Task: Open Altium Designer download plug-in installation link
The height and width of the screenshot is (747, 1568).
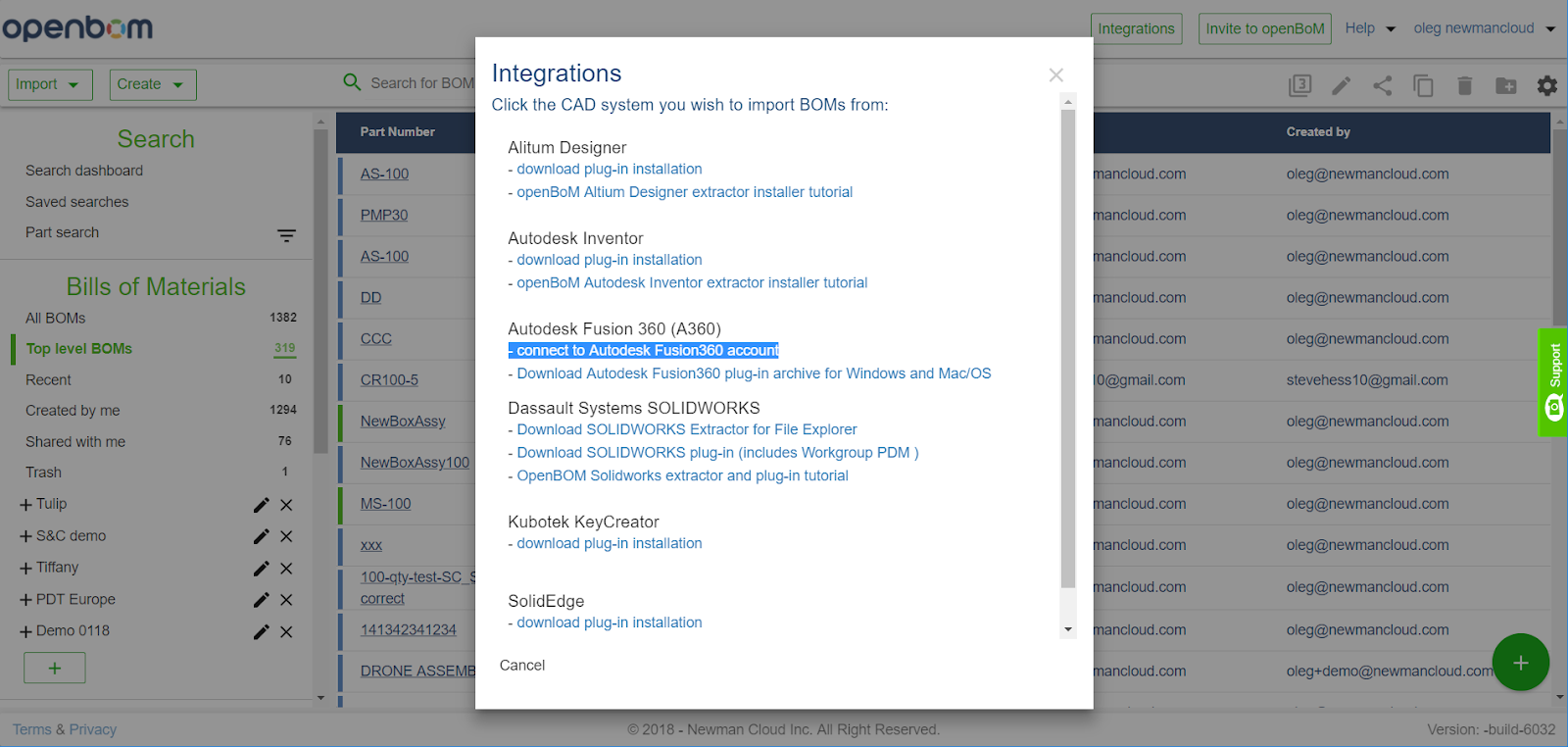Action: 609,169
